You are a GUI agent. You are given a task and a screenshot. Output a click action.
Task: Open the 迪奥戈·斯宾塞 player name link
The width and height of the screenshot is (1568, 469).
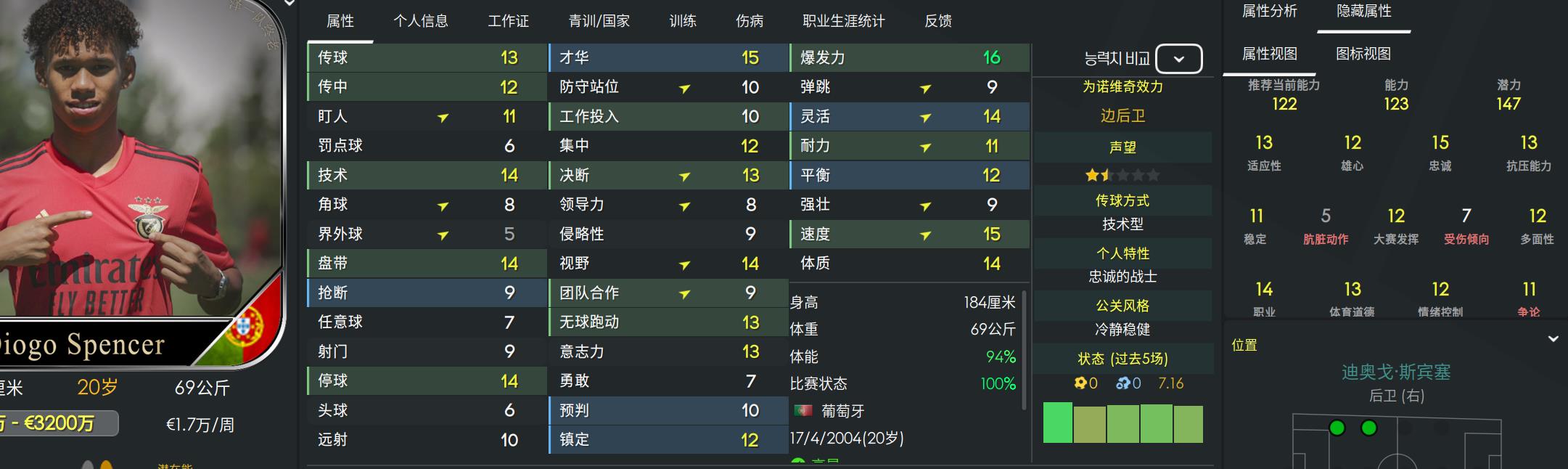click(1395, 372)
